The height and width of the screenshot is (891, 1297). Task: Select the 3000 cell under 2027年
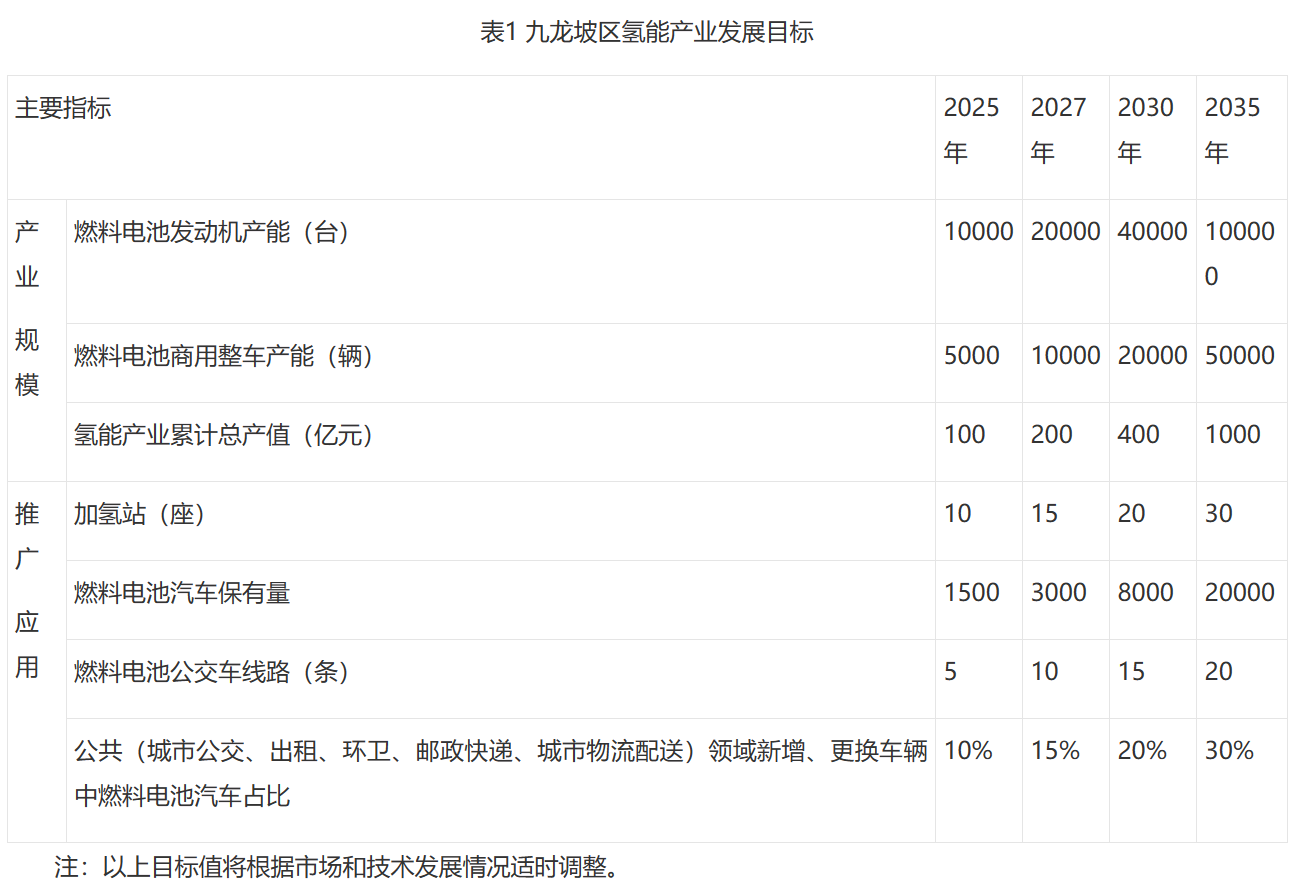(x=1065, y=600)
